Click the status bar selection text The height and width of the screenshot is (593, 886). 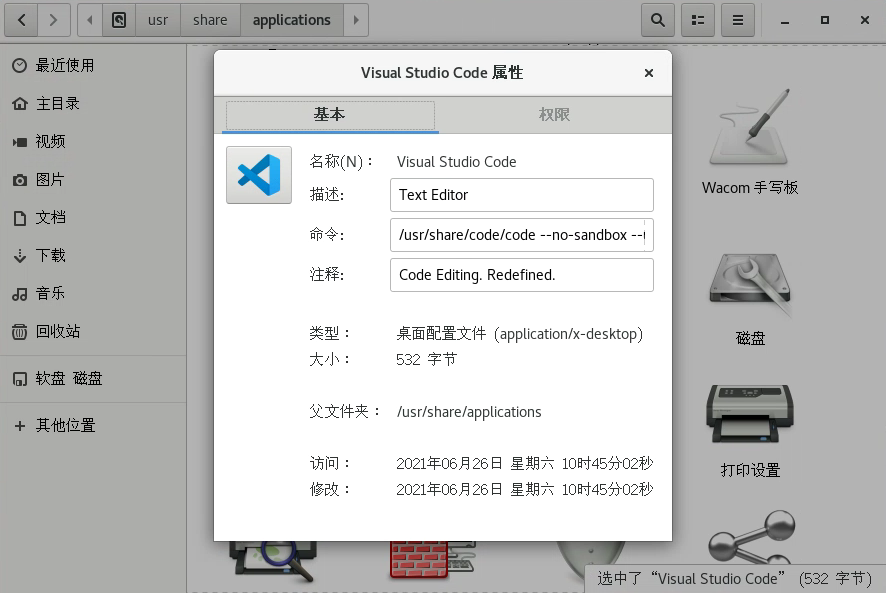pyautogui.click(x=735, y=579)
